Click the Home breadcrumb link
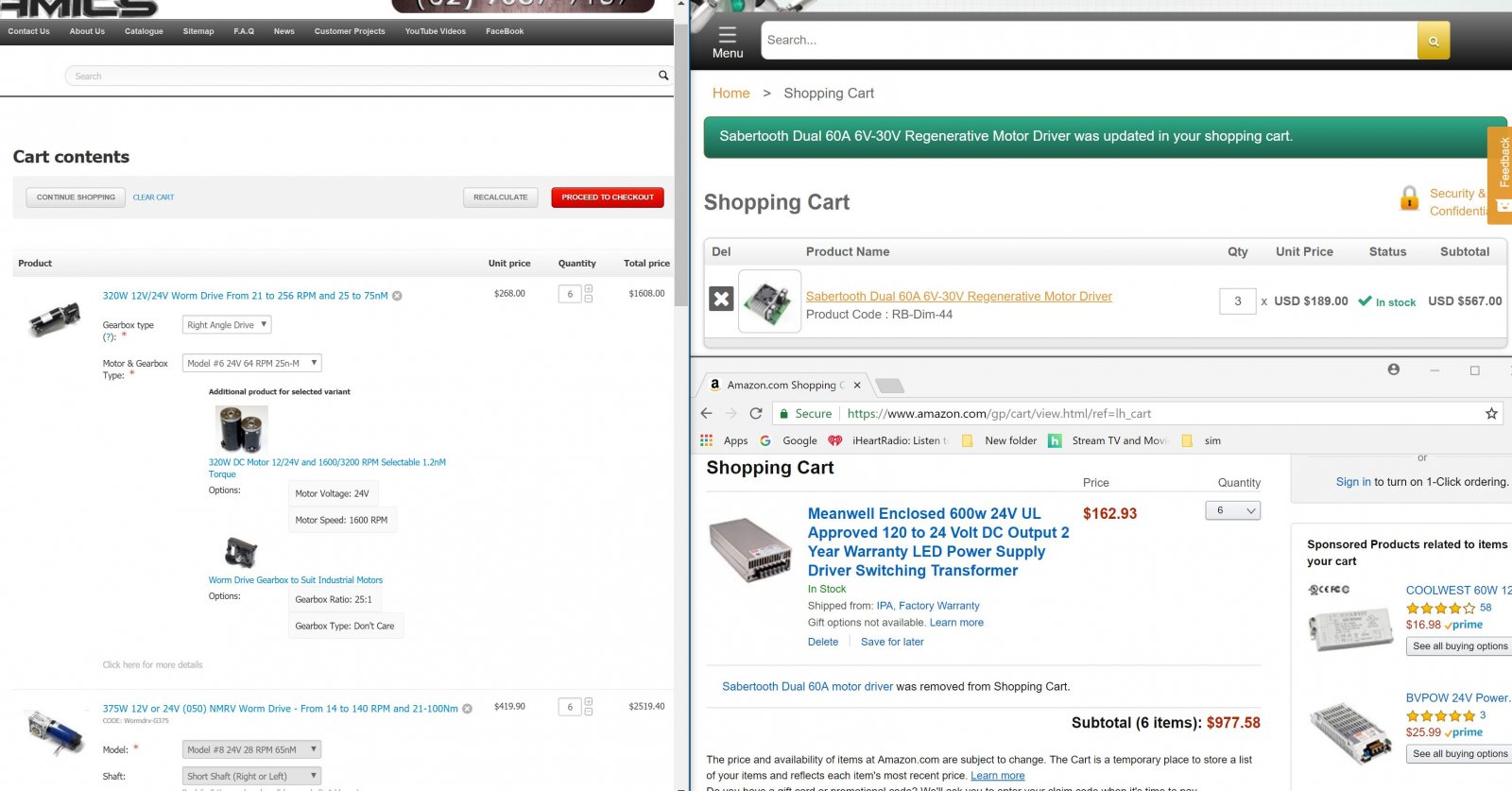 click(x=730, y=94)
